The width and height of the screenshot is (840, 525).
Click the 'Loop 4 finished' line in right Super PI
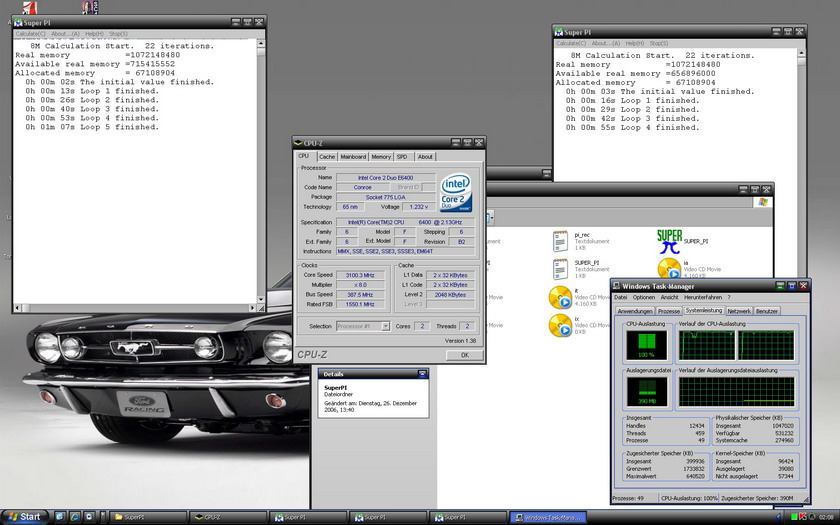tap(633, 128)
